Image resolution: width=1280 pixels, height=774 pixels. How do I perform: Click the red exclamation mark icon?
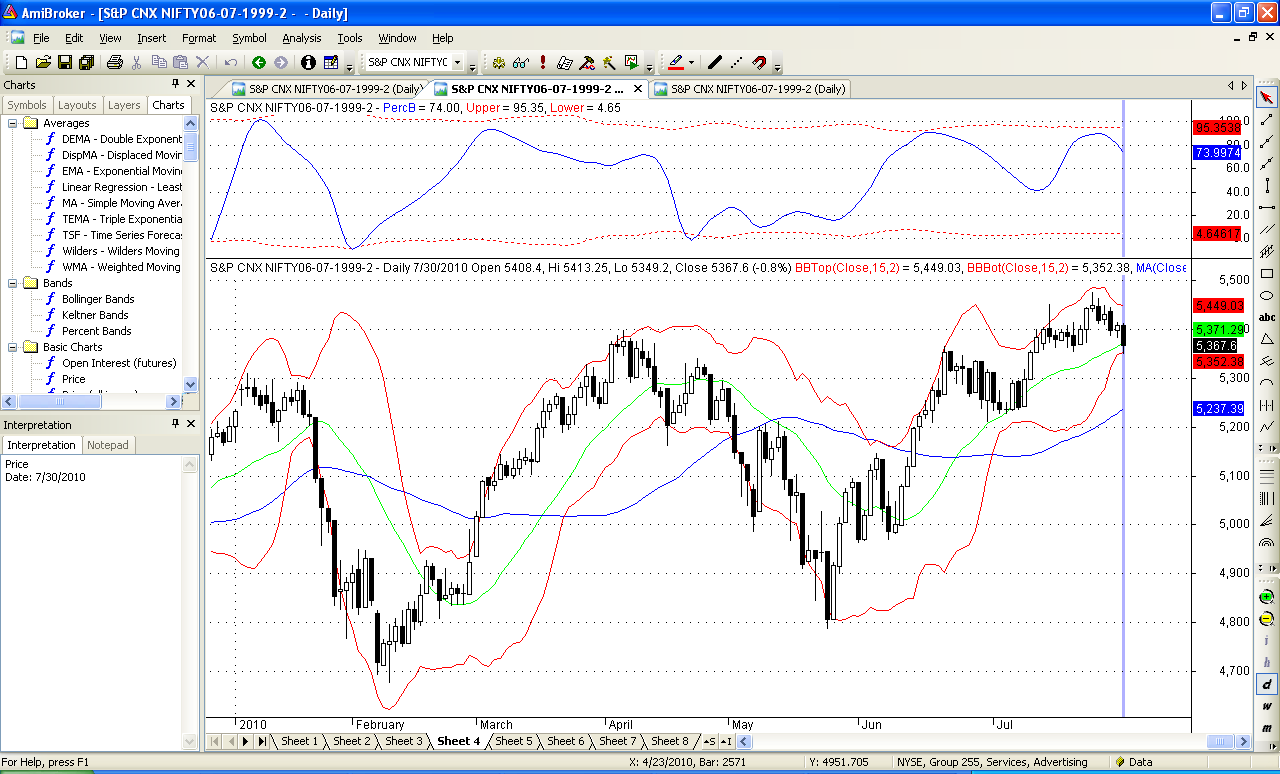[x=543, y=62]
